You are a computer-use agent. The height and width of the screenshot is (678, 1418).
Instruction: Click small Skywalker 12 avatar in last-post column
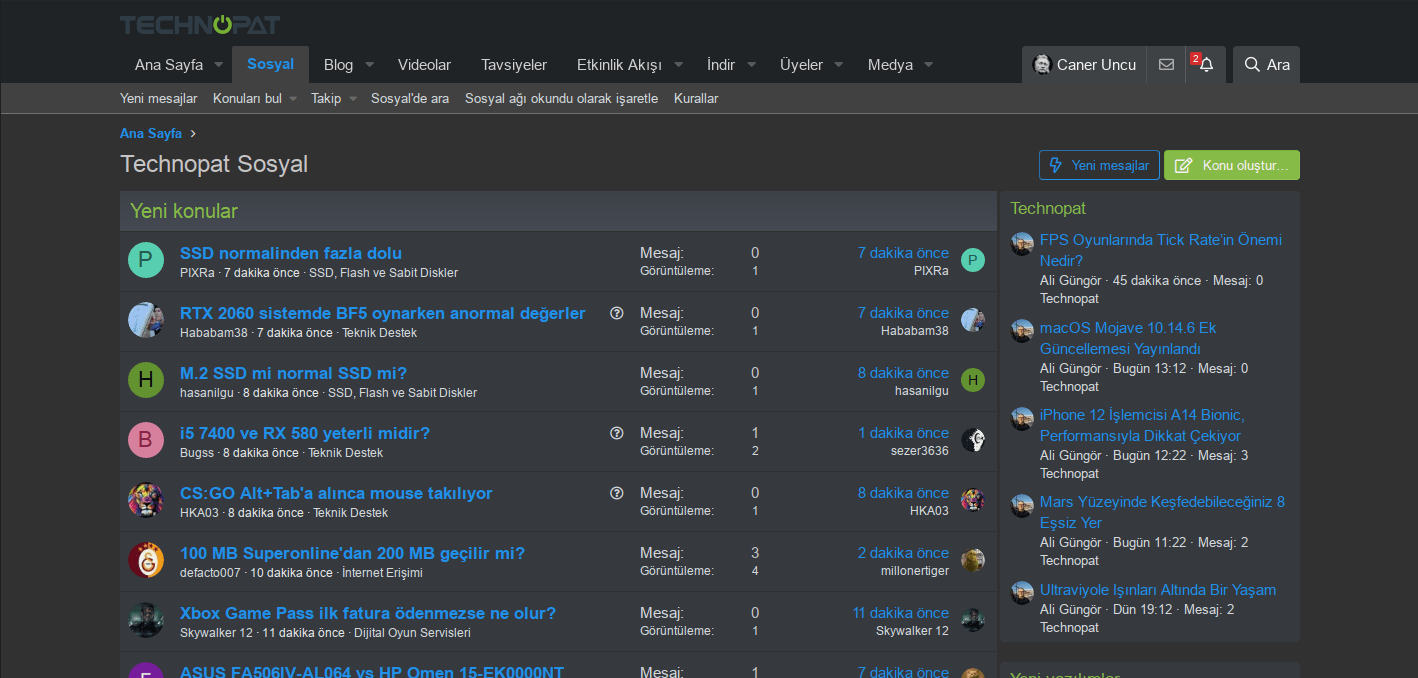coord(973,620)
